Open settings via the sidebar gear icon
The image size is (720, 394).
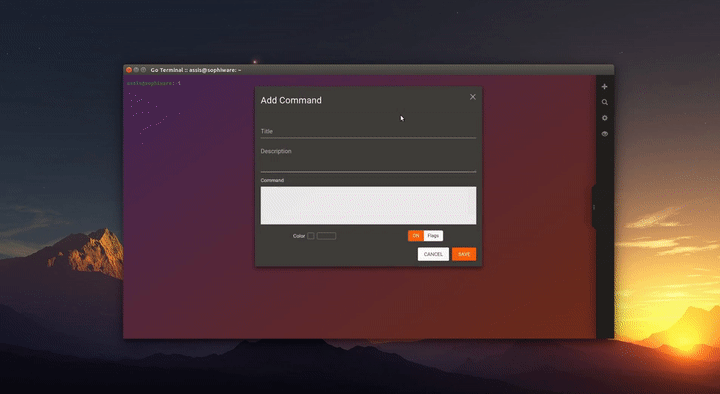tap(604, 118)
